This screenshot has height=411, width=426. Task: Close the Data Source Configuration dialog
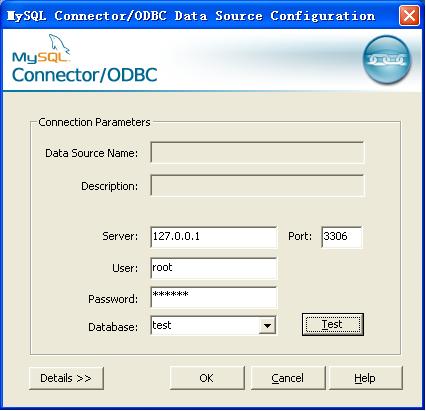(x=409, y=15)
